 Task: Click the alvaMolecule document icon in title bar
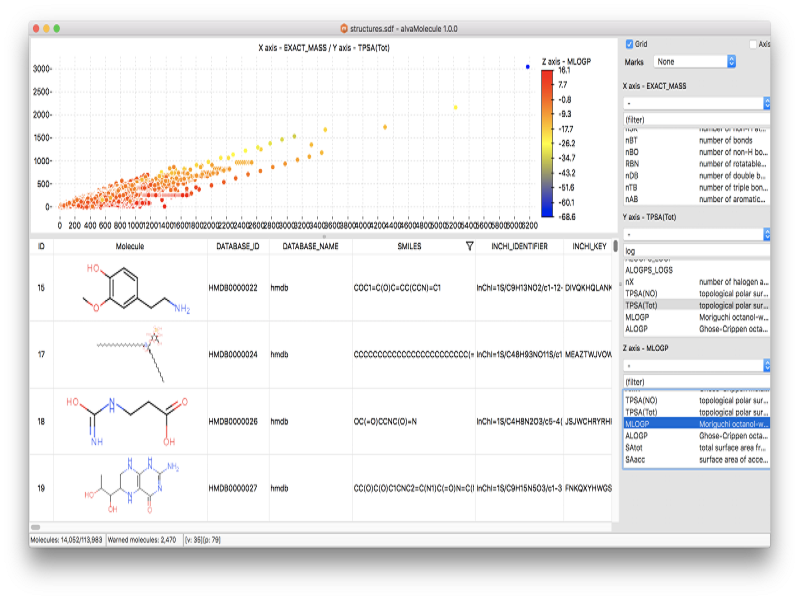345,29
